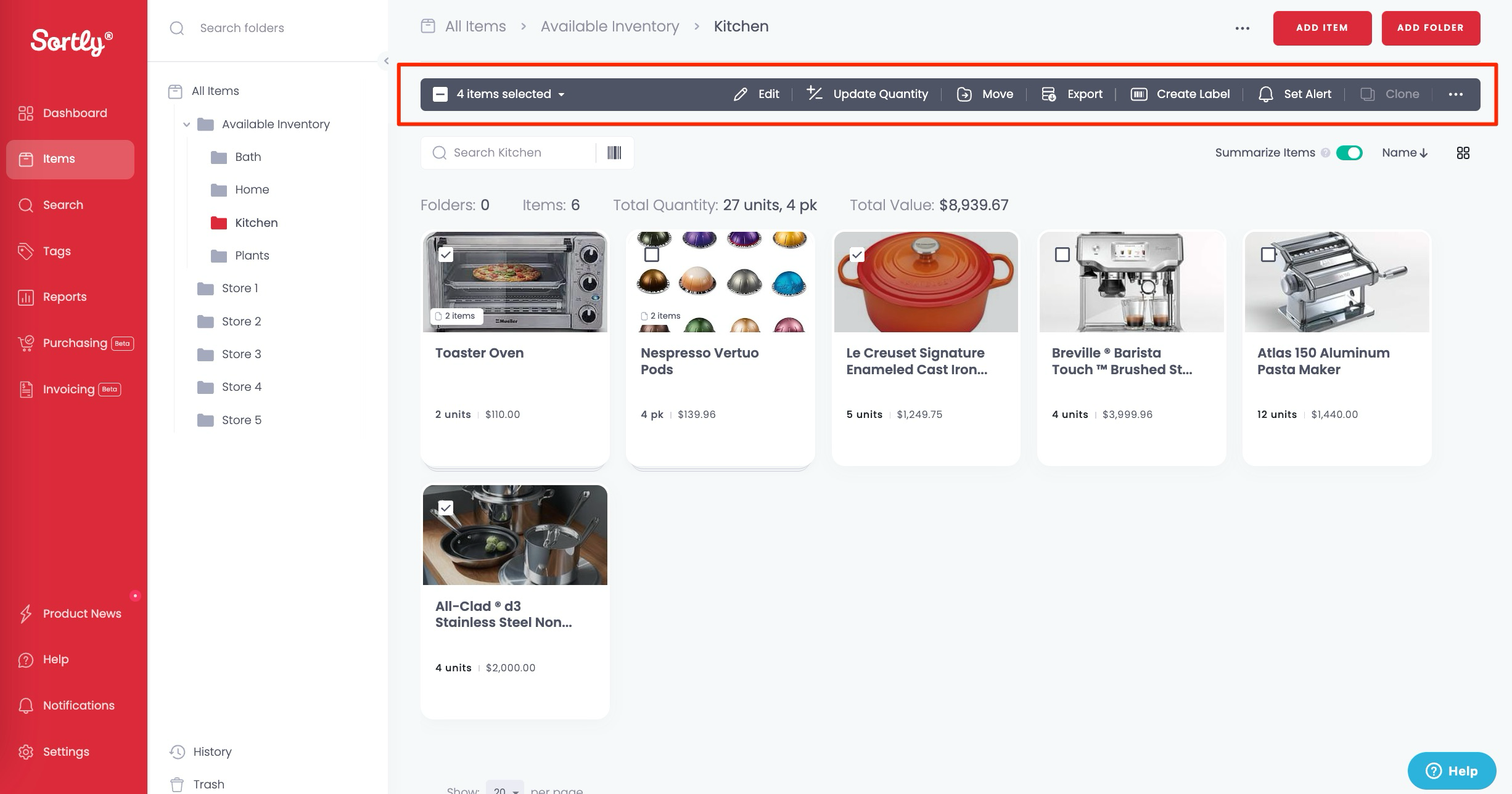Click Summarize Items info icon
Image resolution: width=1512 pixels, height=794 pixels.
pyautogui.click(x=1325, y=153)
